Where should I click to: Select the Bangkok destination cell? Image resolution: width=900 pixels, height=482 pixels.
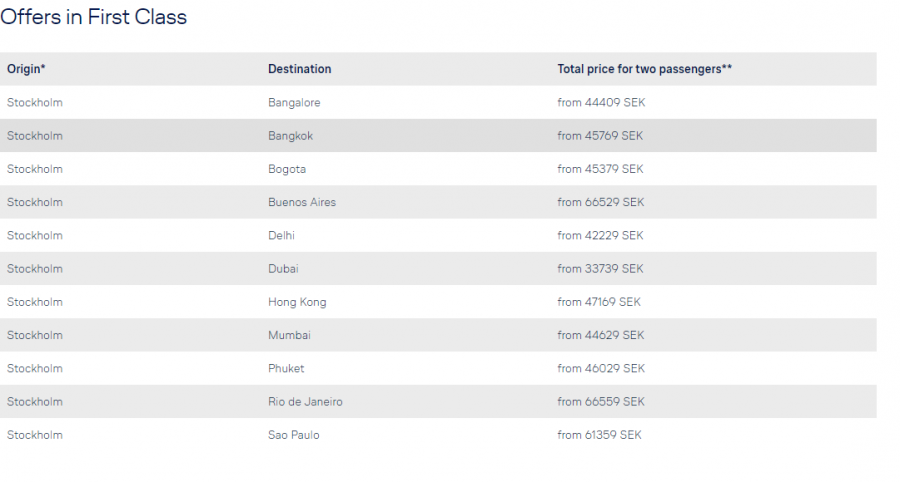click(x=290, y=136)
